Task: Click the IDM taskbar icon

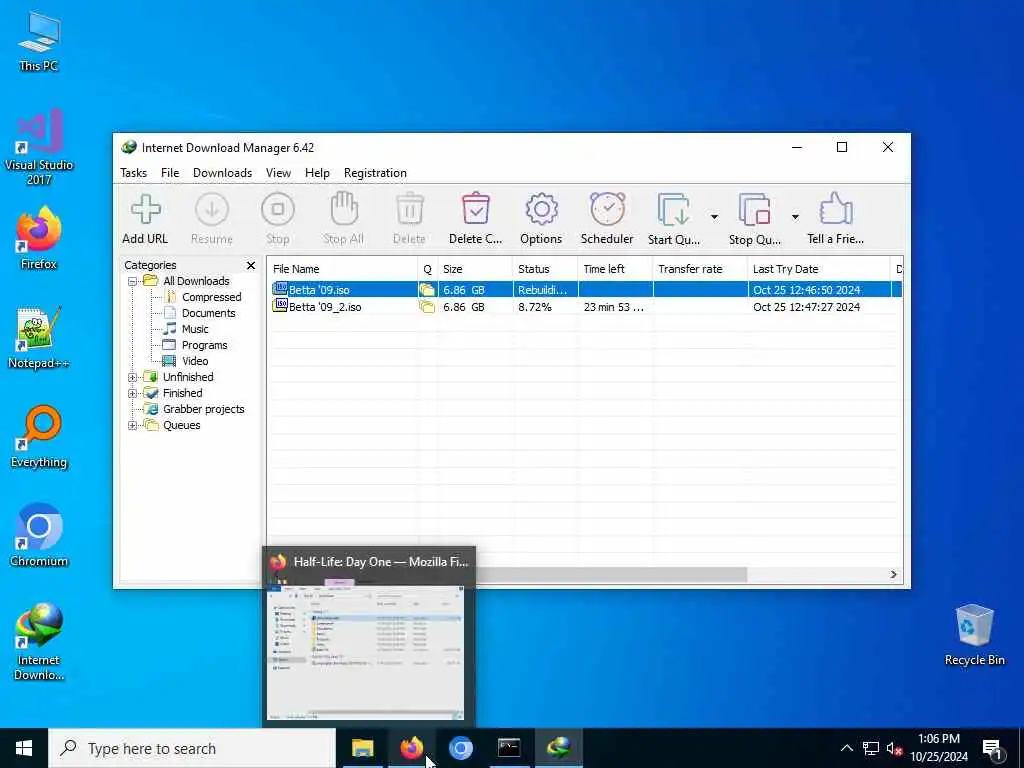Action: [x=558, y=748]
